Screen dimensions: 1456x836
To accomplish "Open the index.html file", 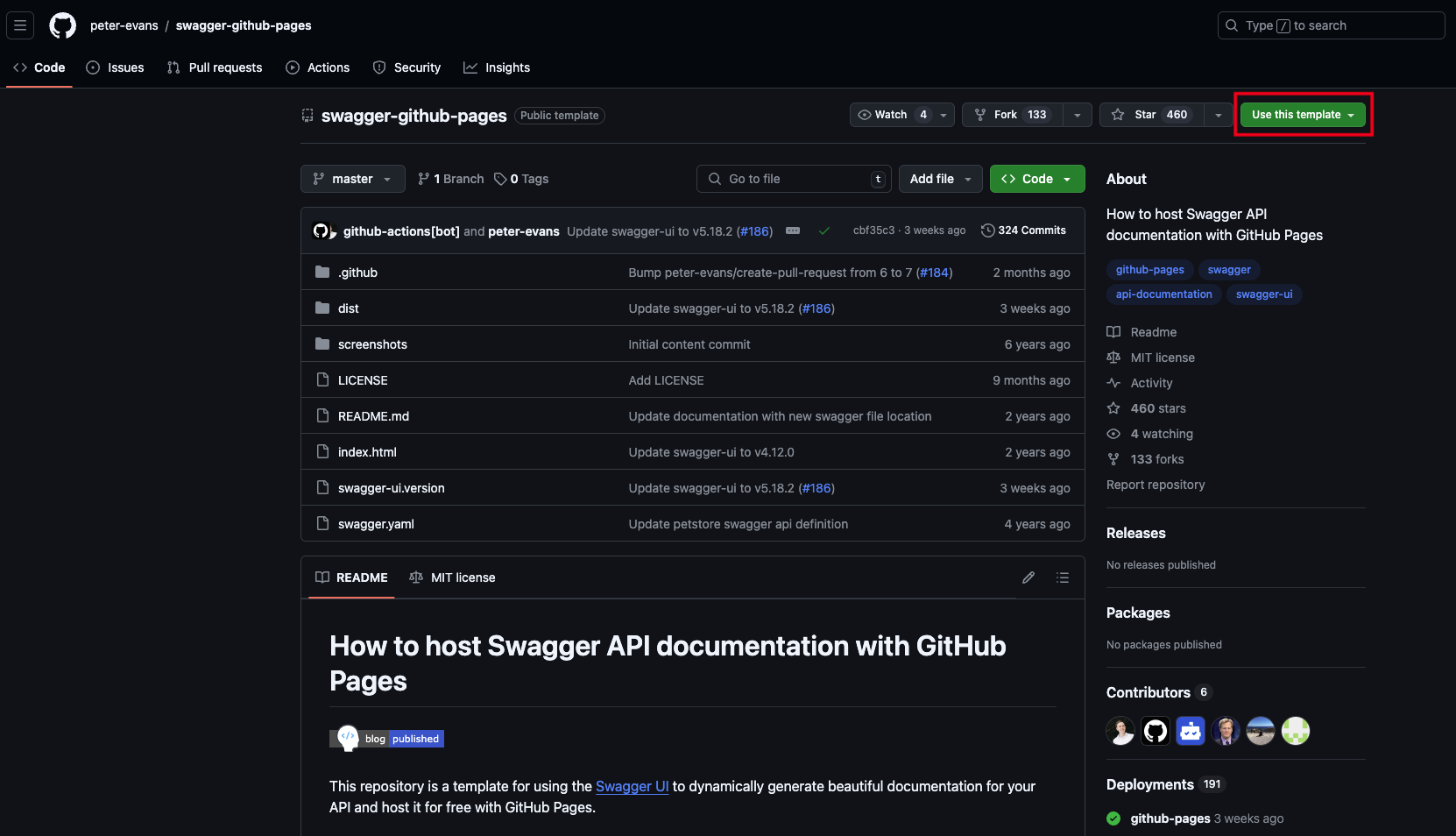I will [x=367, y=452].
